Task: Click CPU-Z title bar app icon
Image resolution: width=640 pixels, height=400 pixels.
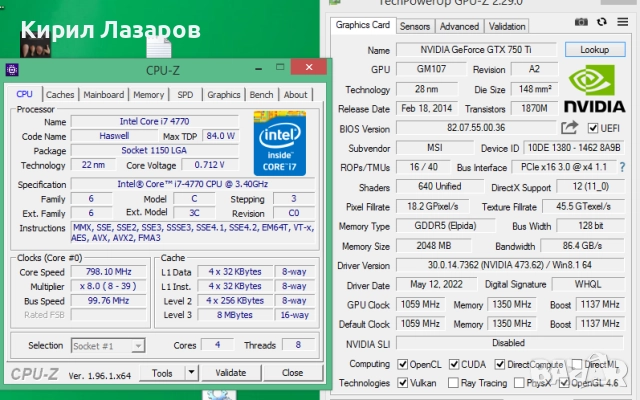Action: [12, 70]
